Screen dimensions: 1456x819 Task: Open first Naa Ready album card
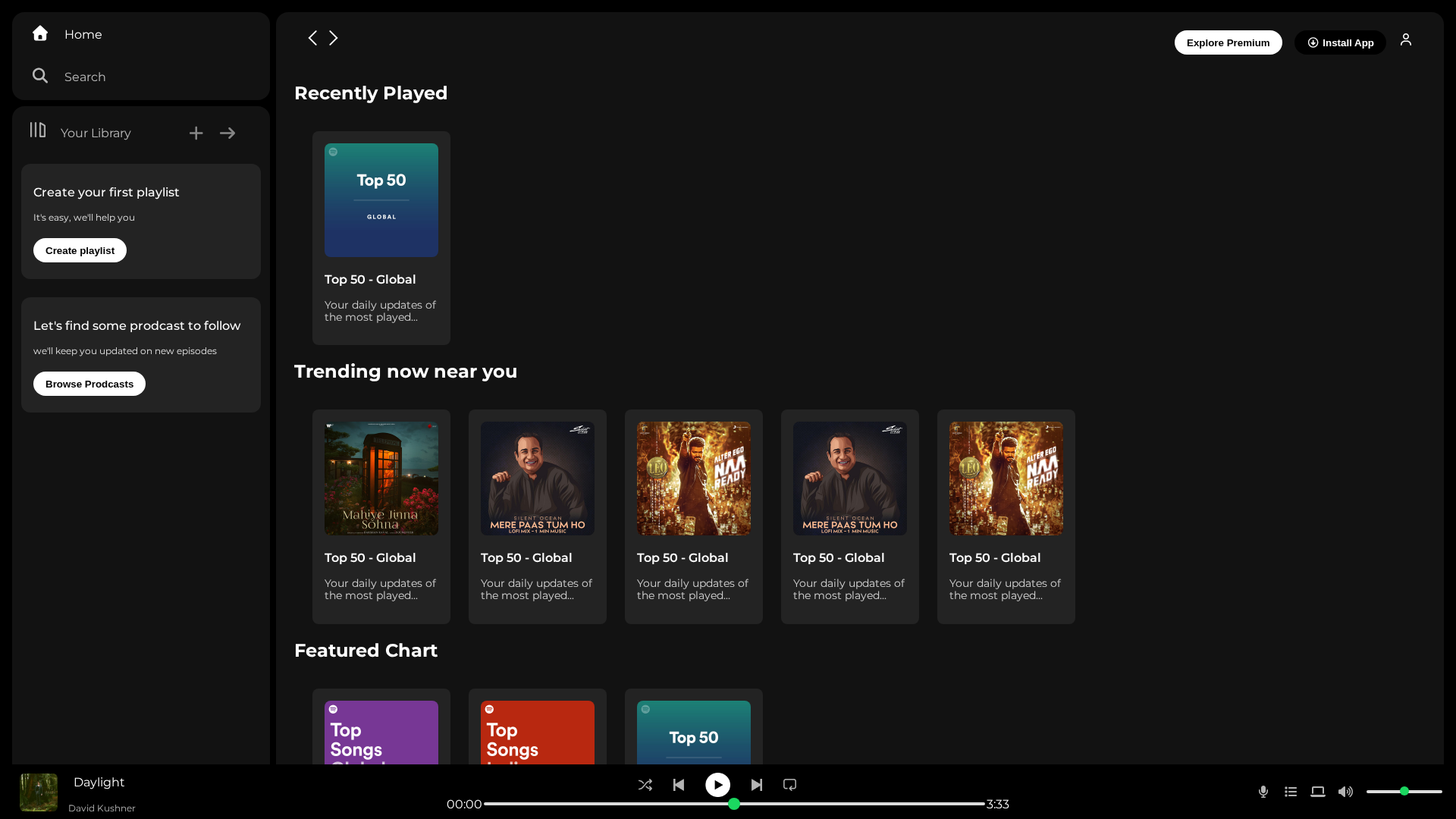click(694, 516)
